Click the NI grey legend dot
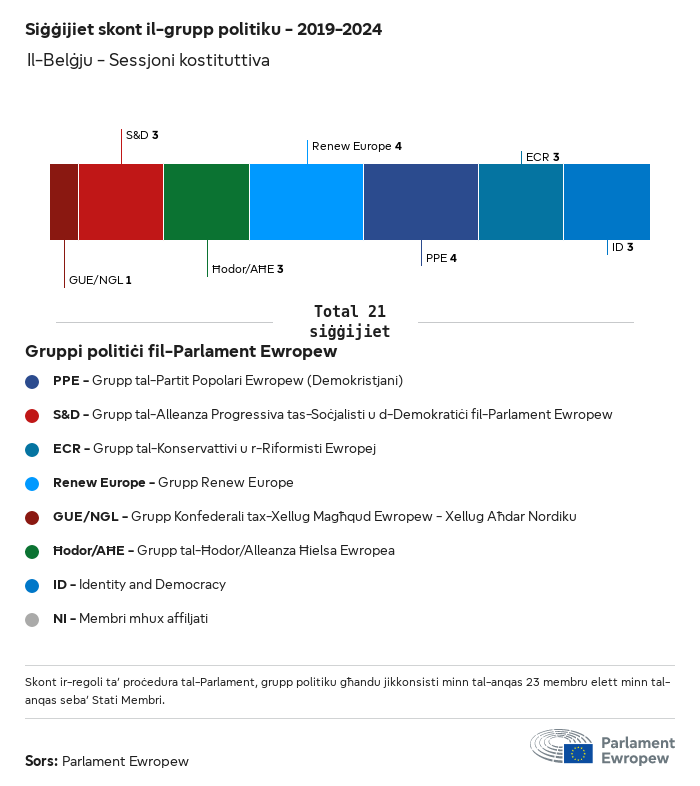This screenshot has width=700, height=786. click(32, 619)
